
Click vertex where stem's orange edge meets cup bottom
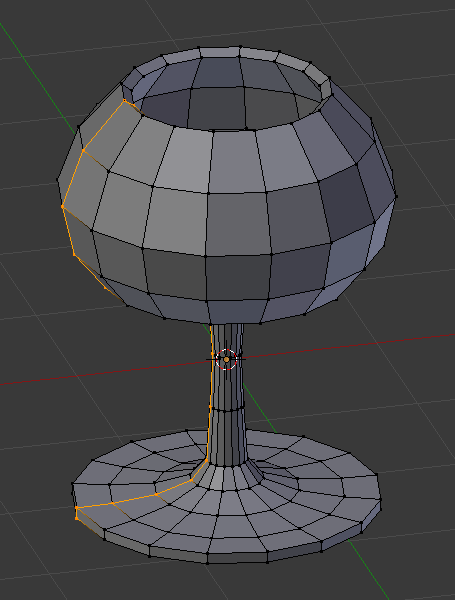[x=210, y=325]
